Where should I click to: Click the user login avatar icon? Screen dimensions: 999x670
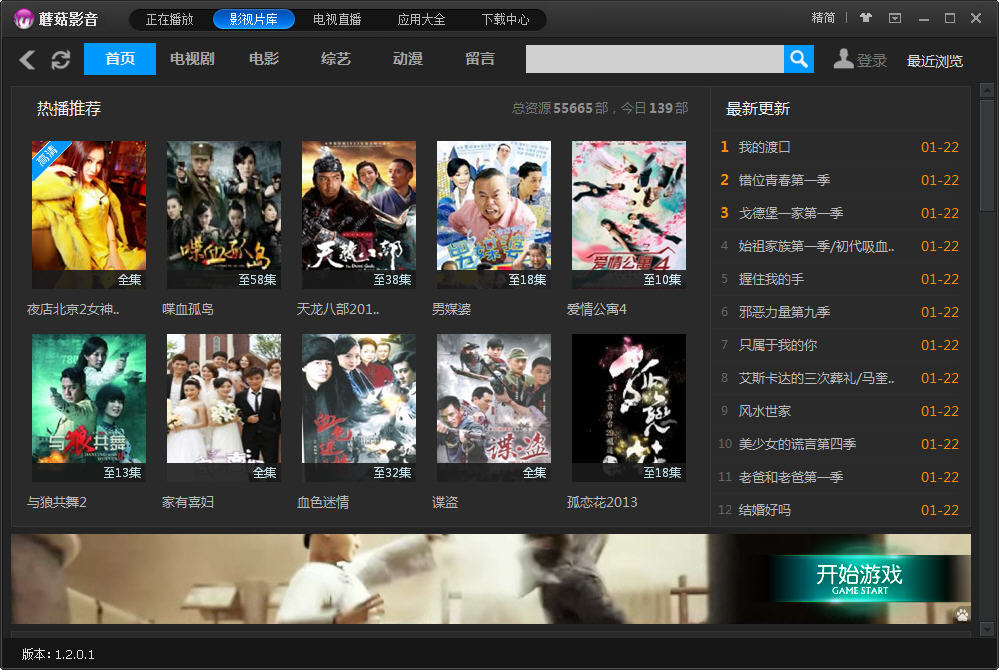point(843,59)
